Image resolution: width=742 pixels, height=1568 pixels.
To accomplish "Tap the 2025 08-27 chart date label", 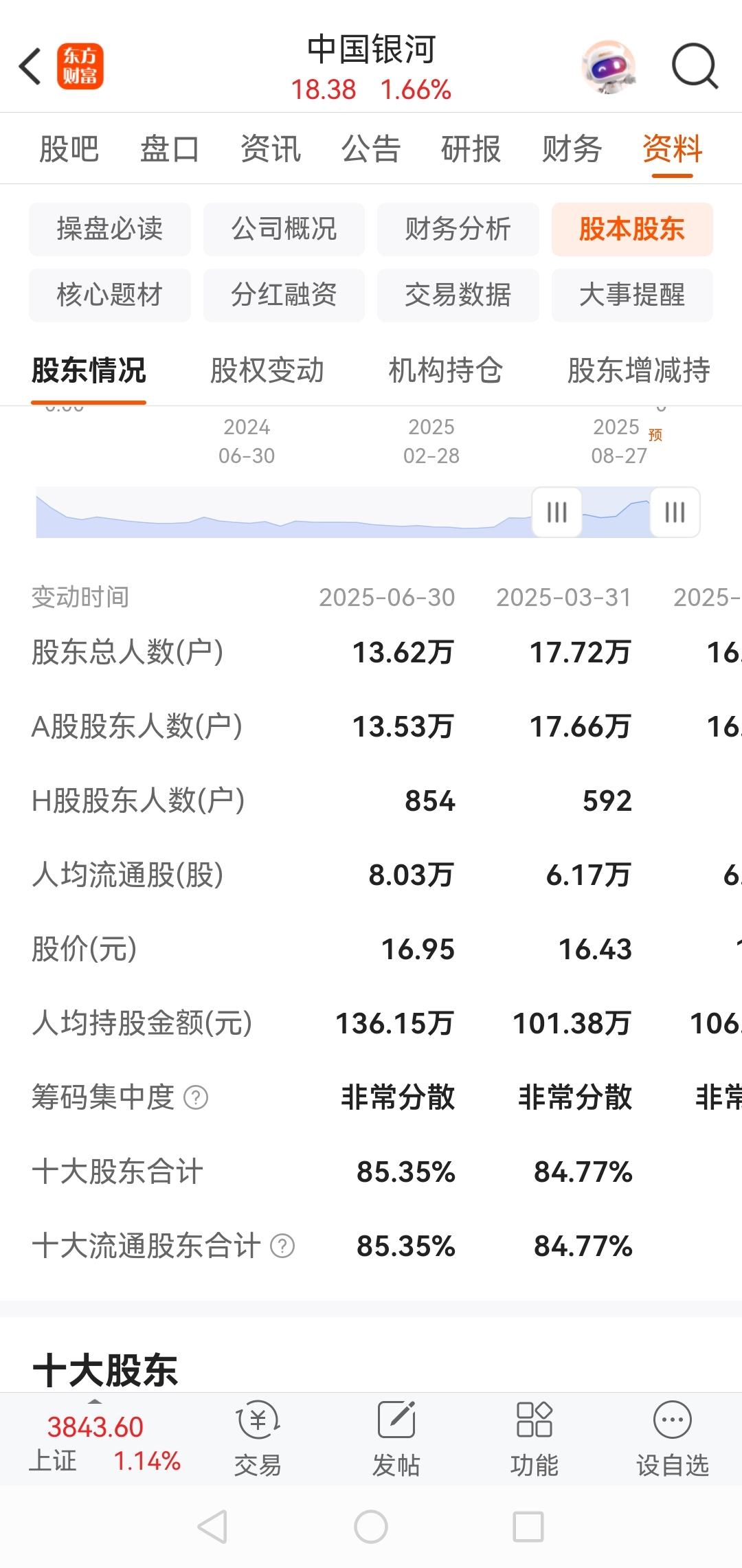I will pyautogui.click(x=620, y=441).
